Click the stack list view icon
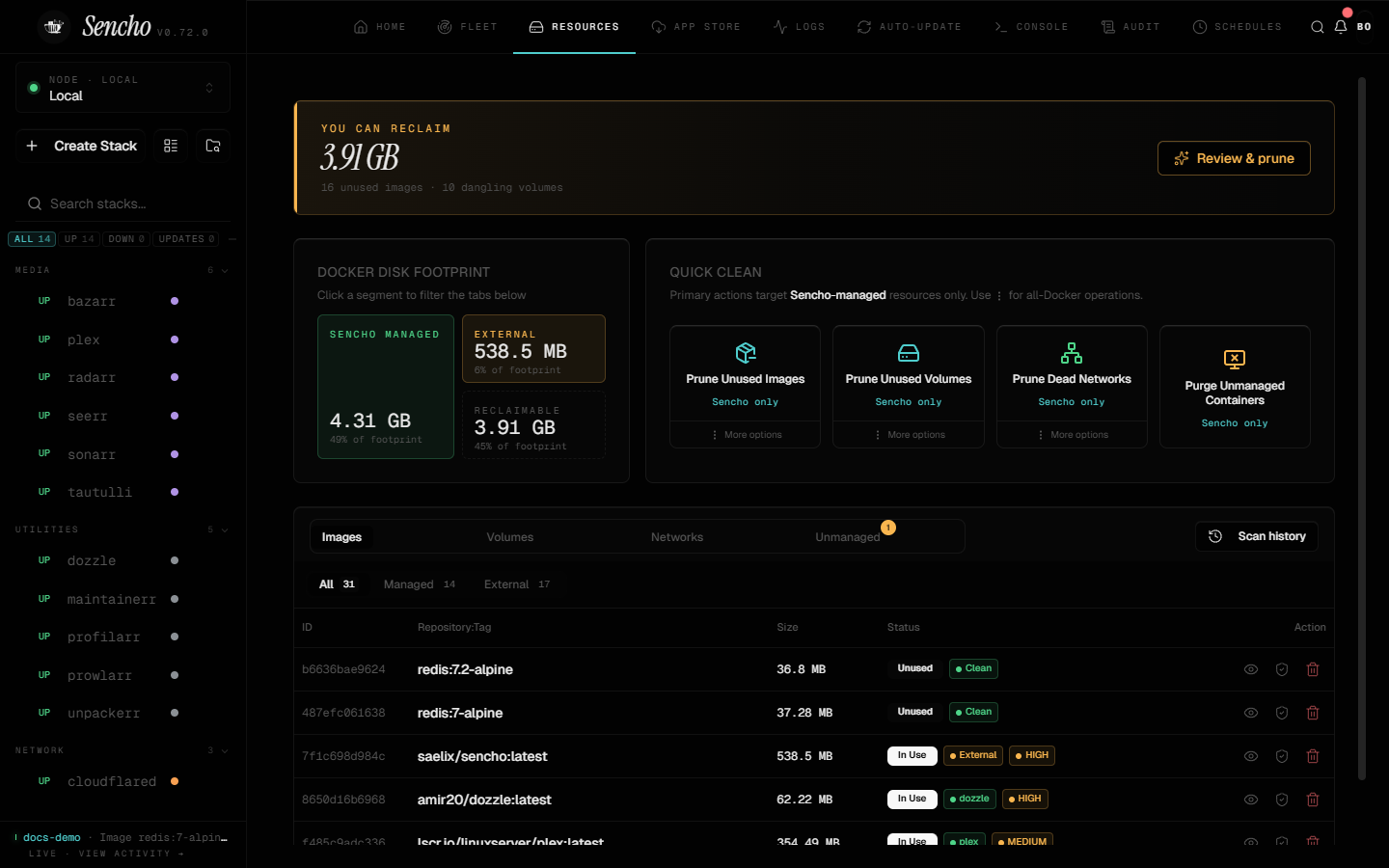 click(x=171, y=146)
